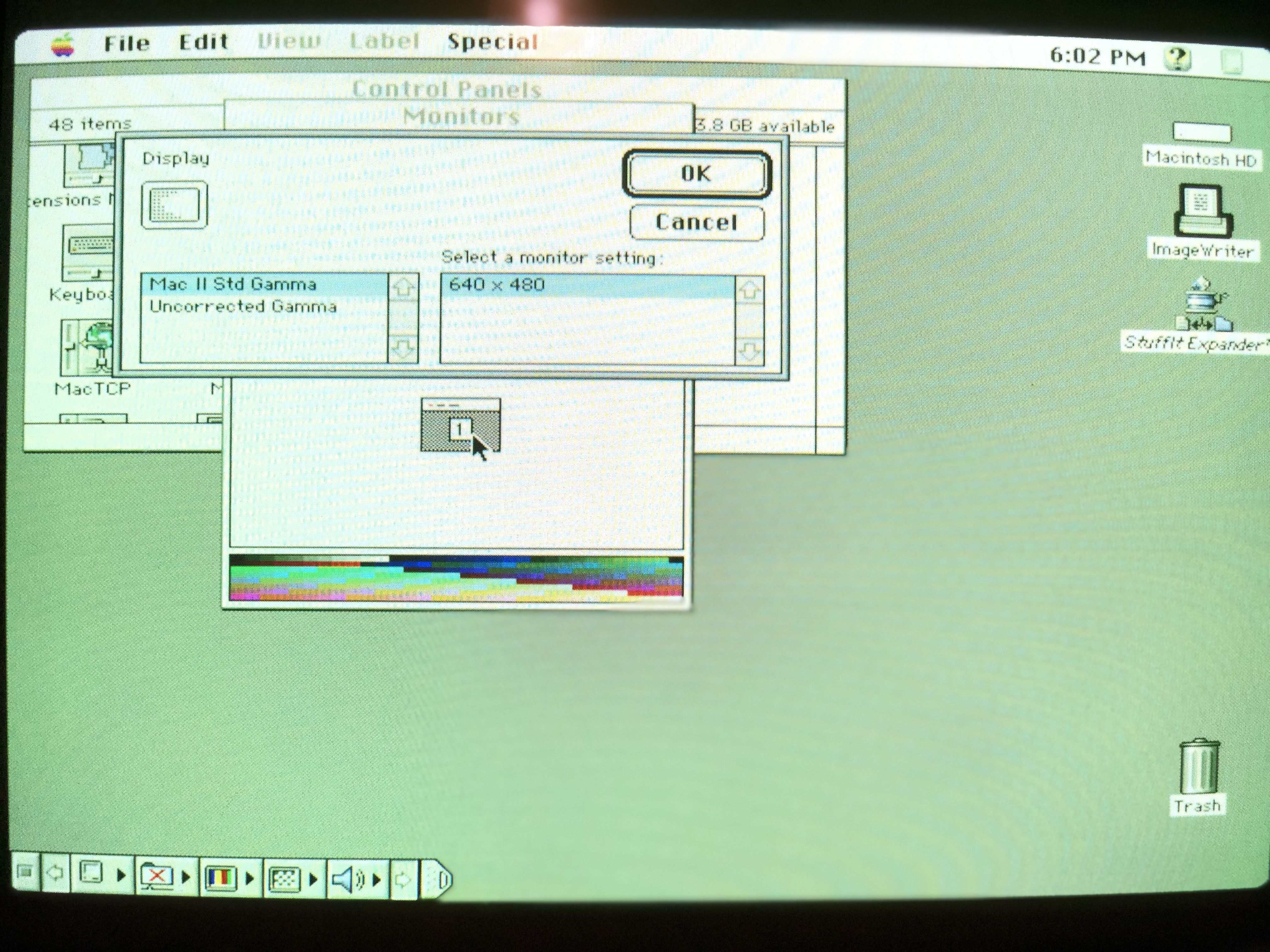Select Mac II Std Gamma option
This screenshot has height=952, width=1270.
tap(232, 285)
